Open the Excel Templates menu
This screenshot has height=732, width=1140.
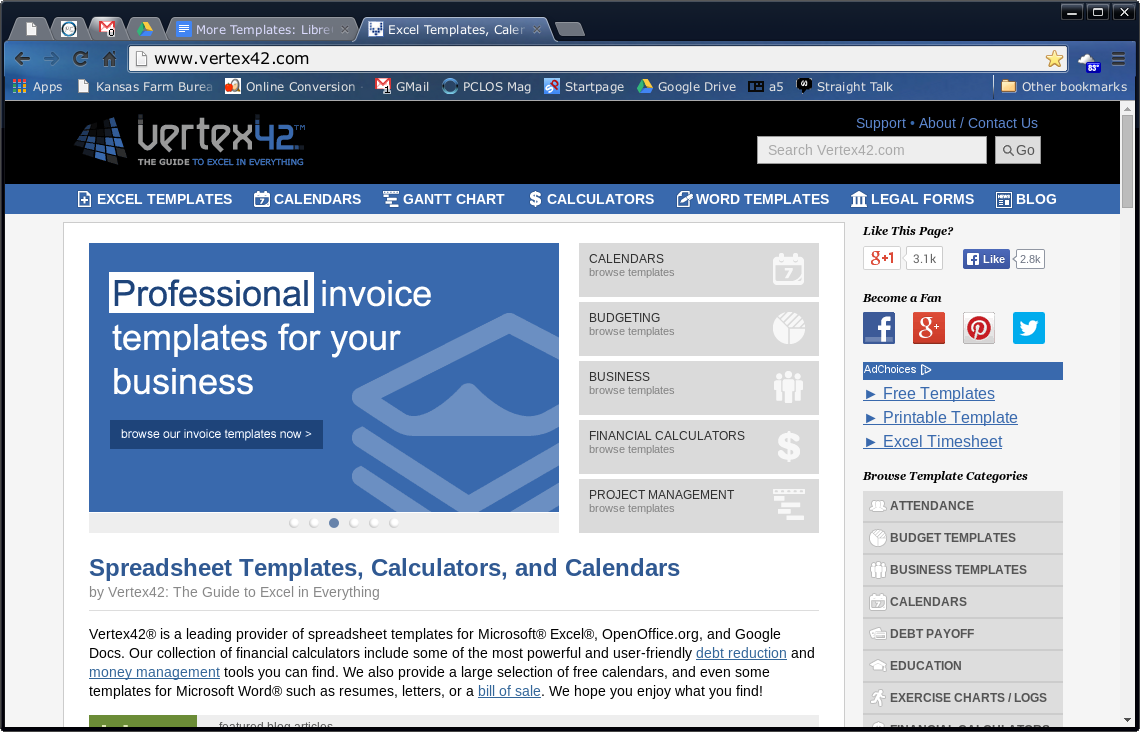(x=155, y=199)
